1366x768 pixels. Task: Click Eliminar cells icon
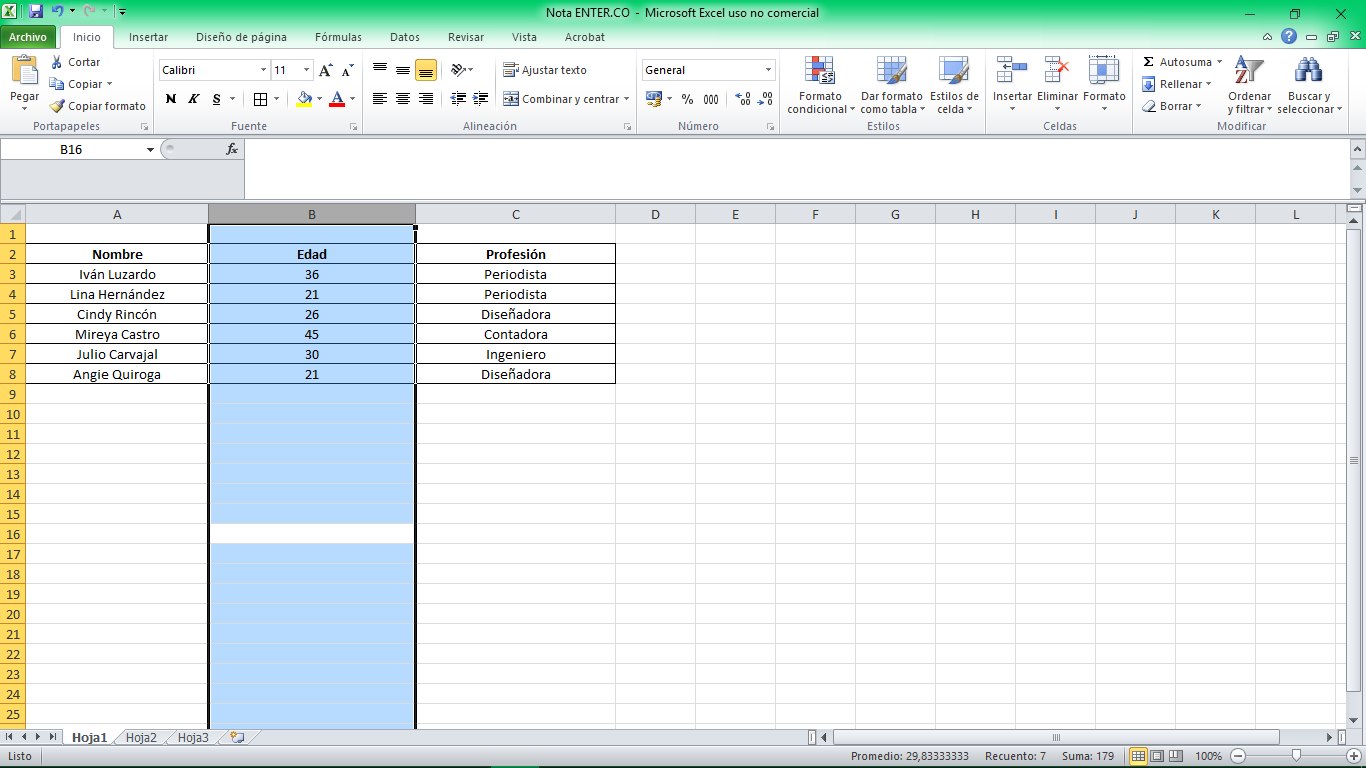click(1057, 71)
